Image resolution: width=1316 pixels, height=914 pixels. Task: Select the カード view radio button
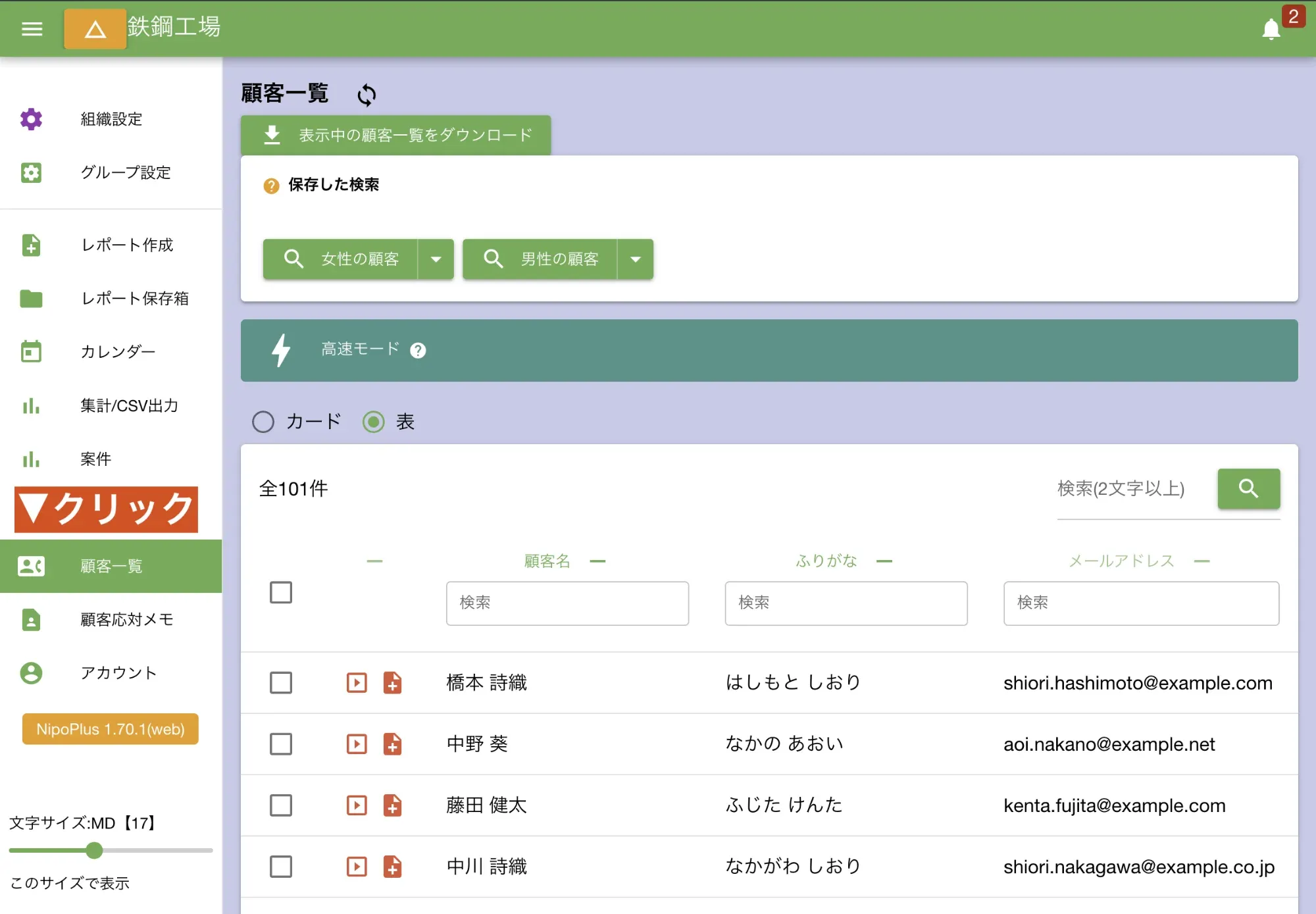coord(263,422)
